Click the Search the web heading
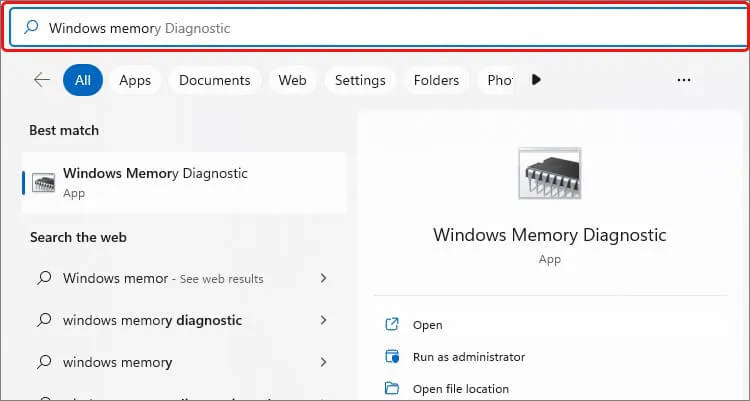This screenshot has width=750, height=401. [78, 237]
